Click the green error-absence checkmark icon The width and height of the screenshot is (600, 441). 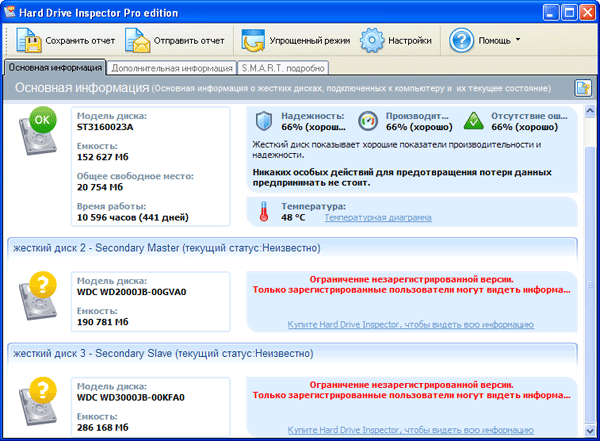click(x=474, y=121)
